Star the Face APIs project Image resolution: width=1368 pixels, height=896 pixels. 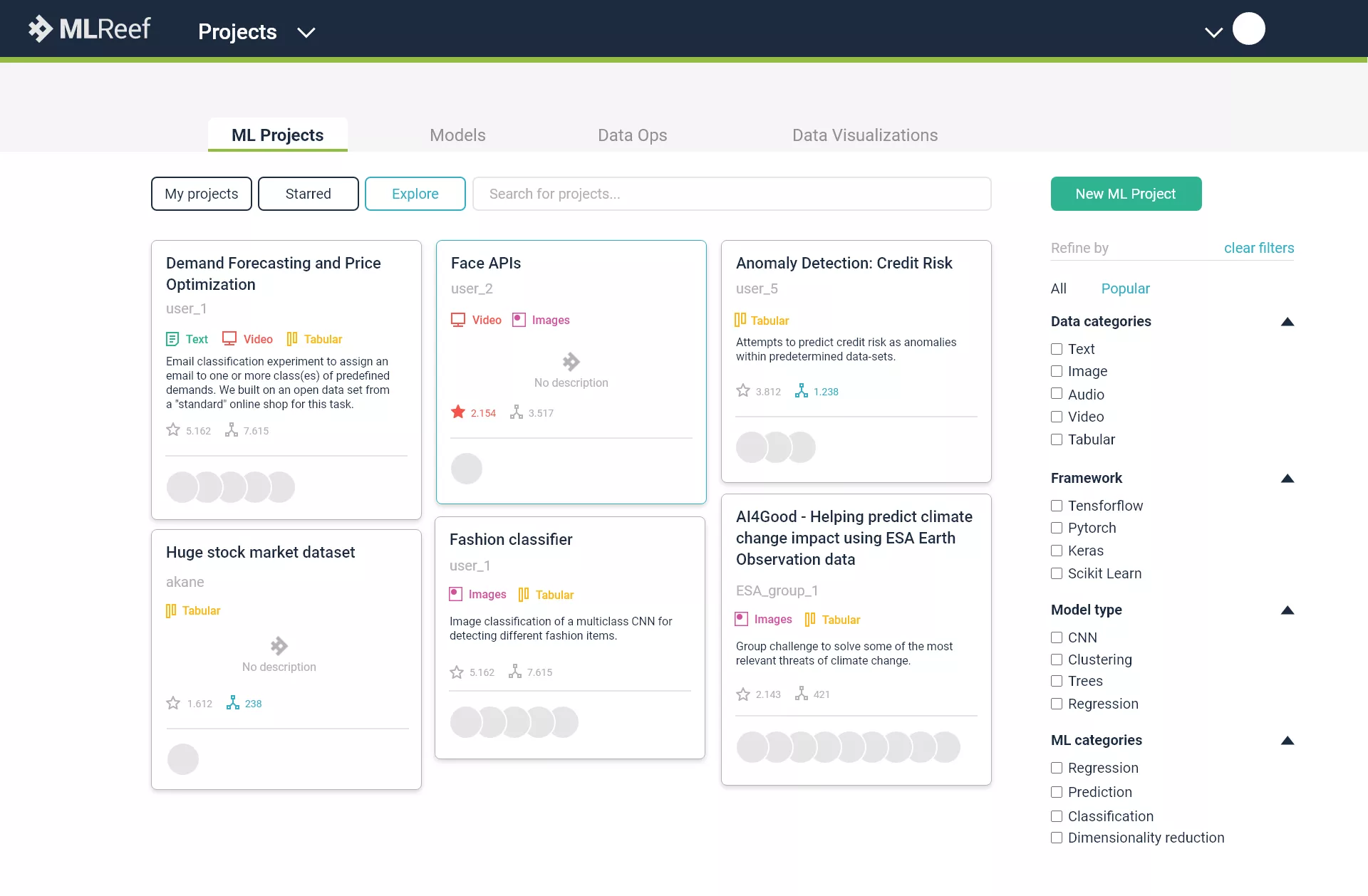[458, 412]
